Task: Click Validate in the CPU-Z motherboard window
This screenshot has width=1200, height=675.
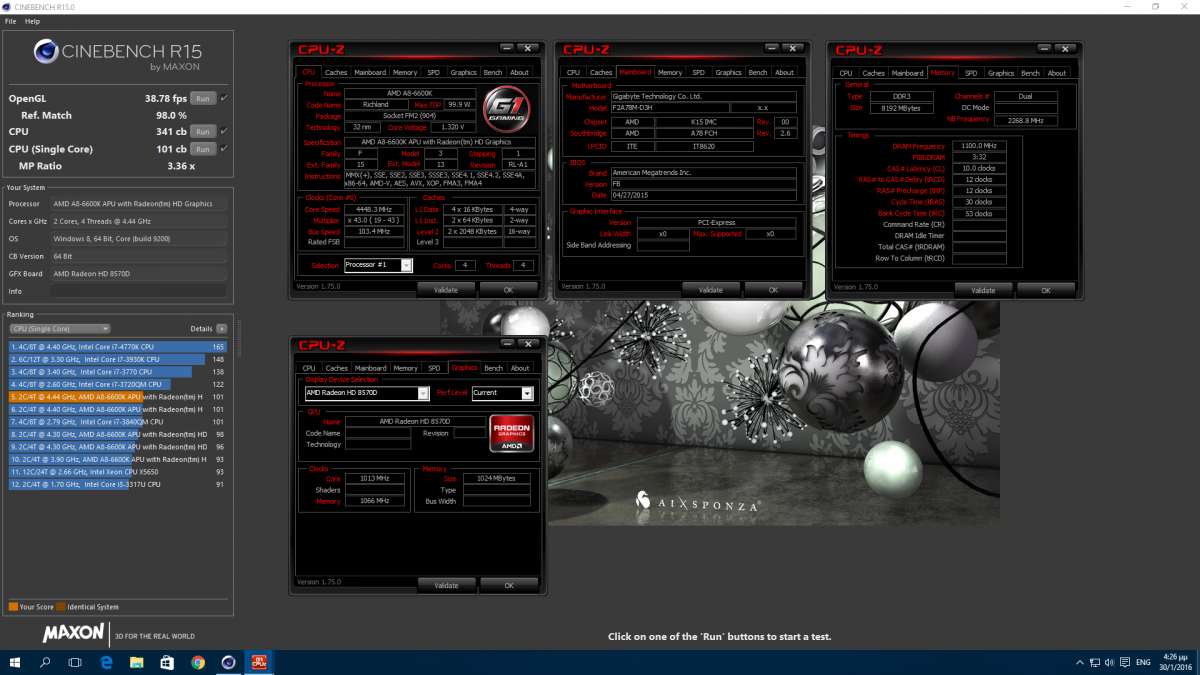Action: coord(711,290)
